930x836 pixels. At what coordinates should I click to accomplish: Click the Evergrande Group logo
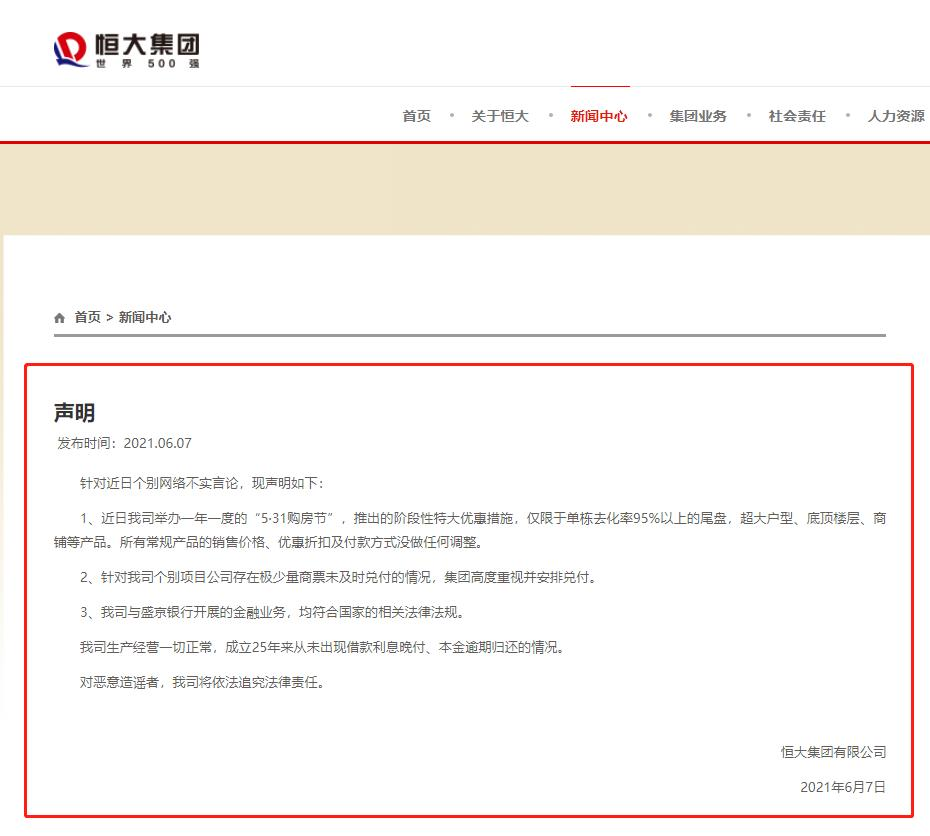[126, 50]
